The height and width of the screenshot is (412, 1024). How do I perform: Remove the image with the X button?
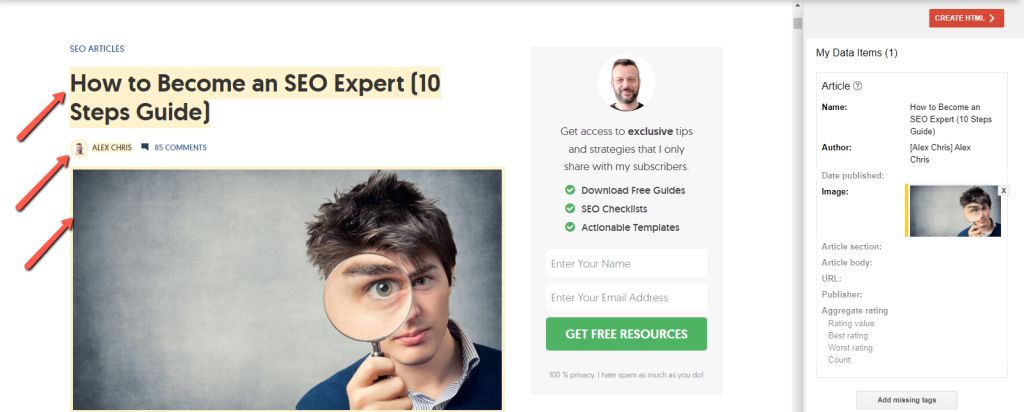[1004, 191]
